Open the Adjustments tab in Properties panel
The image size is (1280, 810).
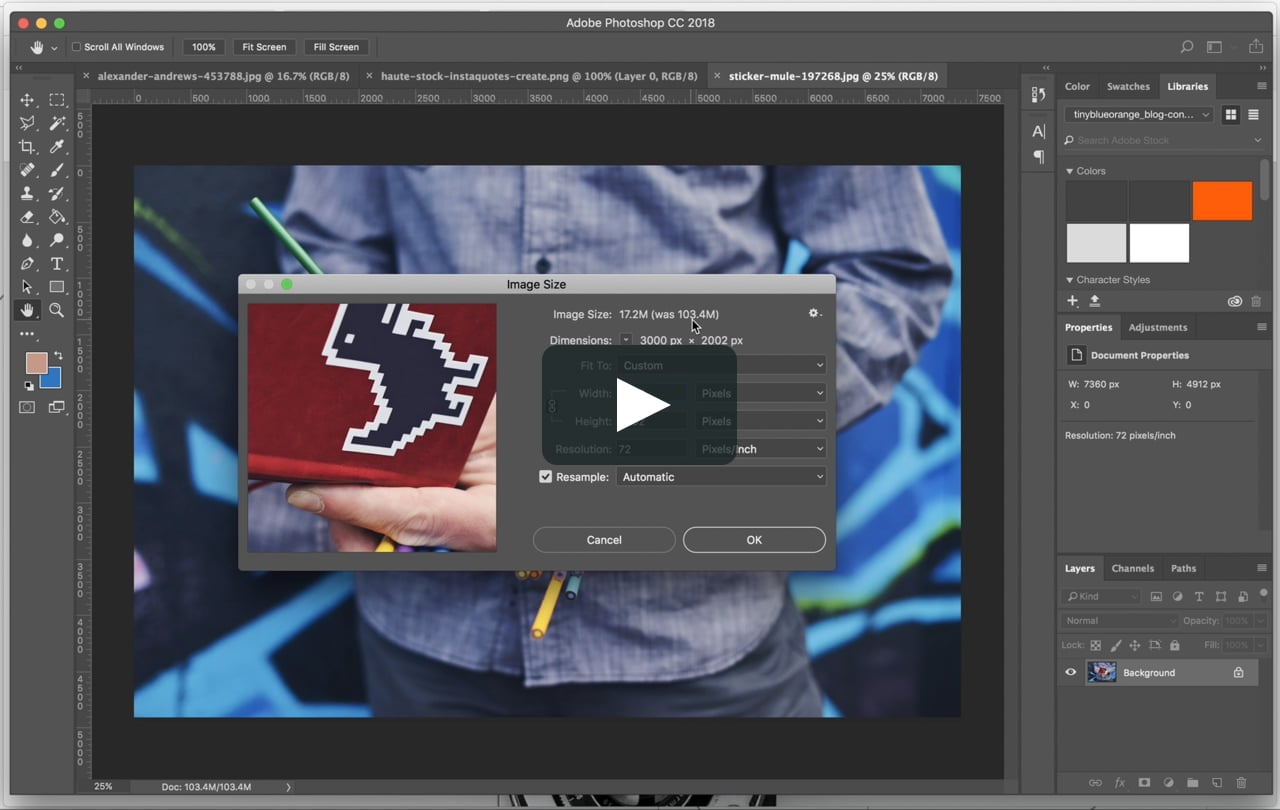[1158, 327]
